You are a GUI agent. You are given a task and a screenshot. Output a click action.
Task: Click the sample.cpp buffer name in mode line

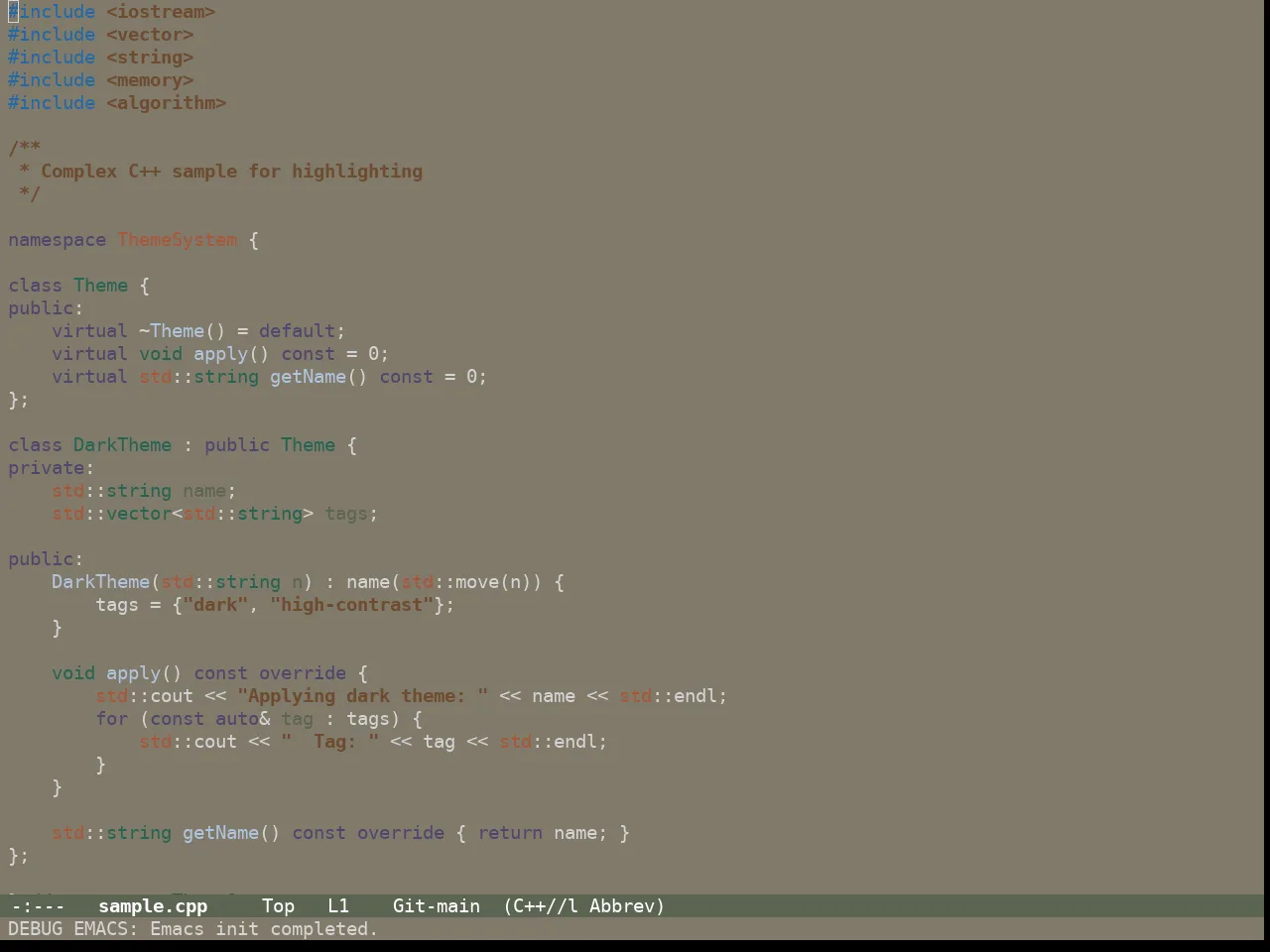[153, 906]
